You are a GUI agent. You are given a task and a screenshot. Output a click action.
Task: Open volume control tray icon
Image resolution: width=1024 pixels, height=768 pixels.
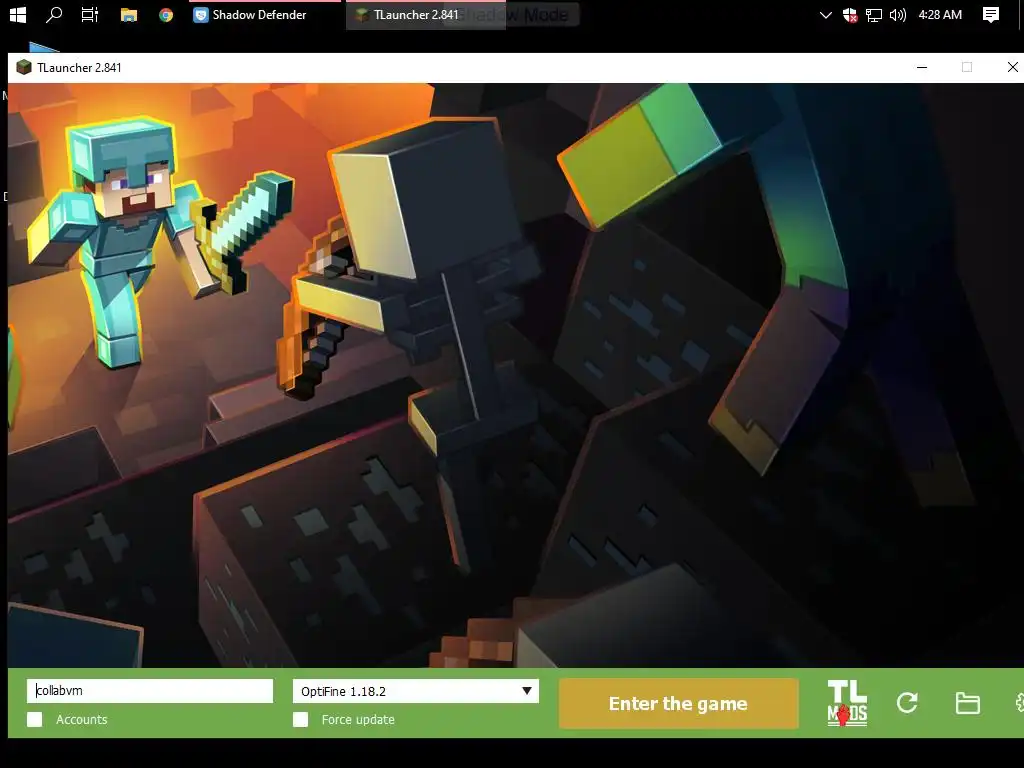(x=898, y=14)
